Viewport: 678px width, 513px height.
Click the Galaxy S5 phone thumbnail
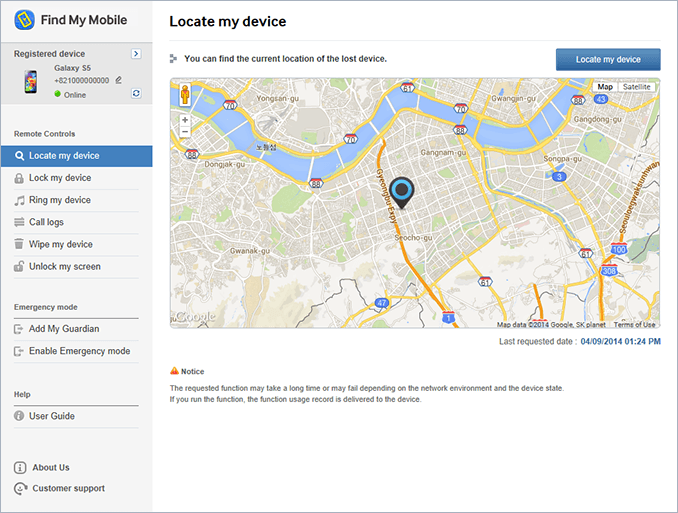(31, 81)
